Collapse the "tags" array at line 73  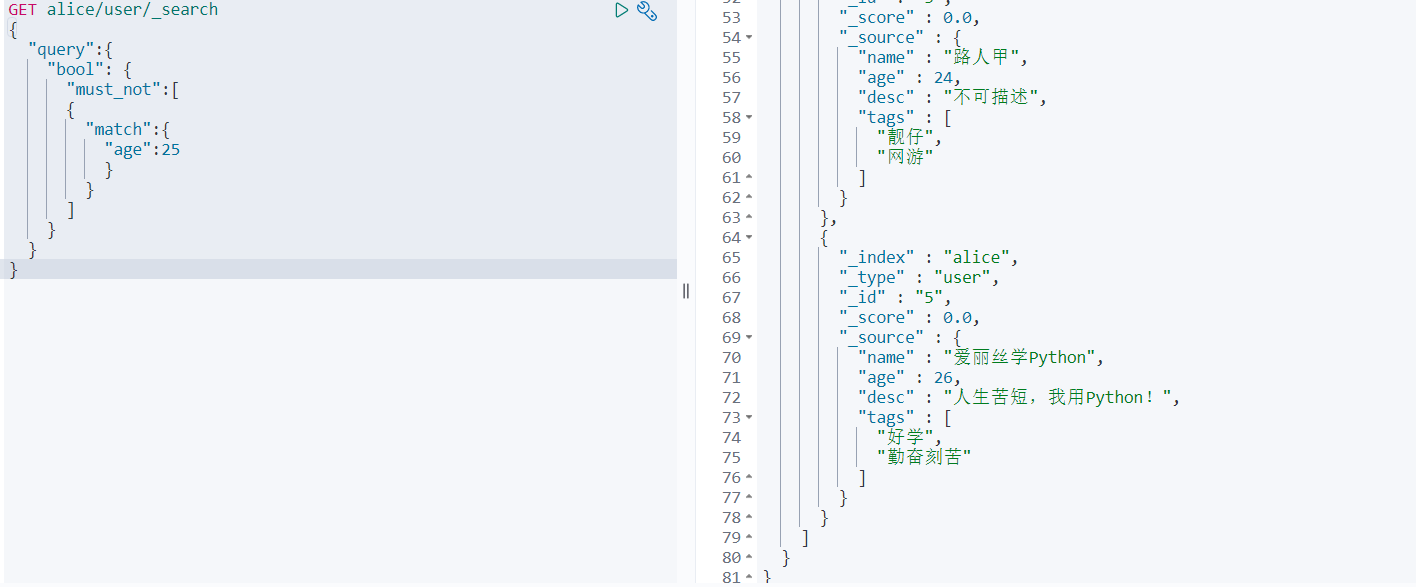(749, 418)
